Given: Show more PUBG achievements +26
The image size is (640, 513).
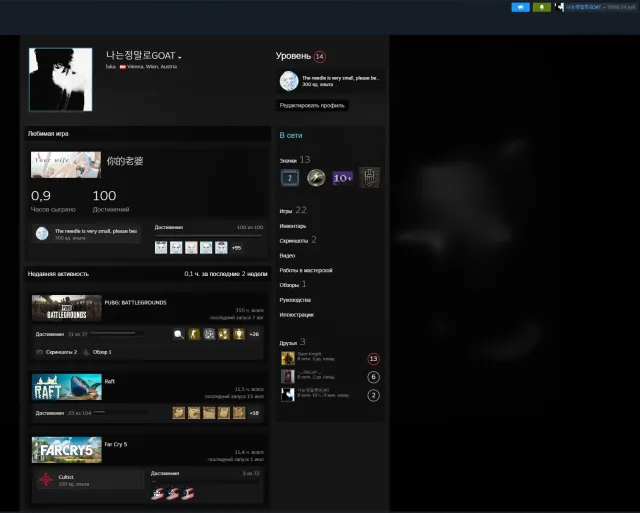Looking at the screenshot, I should (x=254, y=334).
